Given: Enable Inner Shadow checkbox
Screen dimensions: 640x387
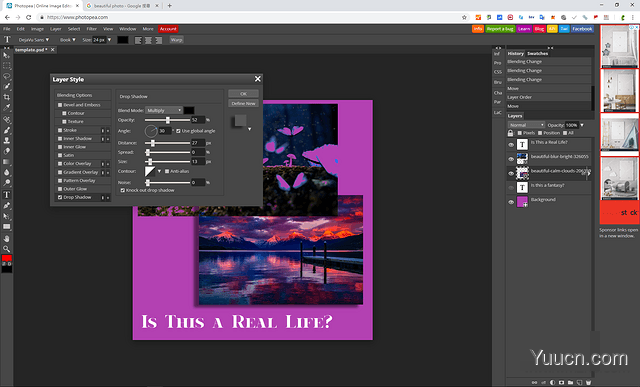Looking at the screenshot, I should click(60, 138).
